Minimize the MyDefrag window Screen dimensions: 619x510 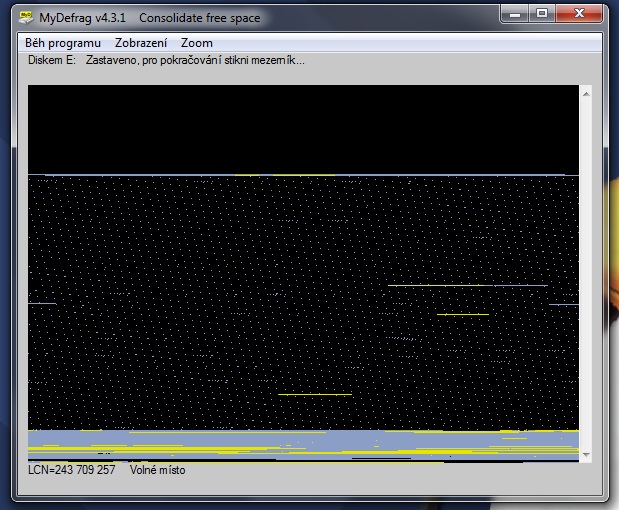point(515,14)
